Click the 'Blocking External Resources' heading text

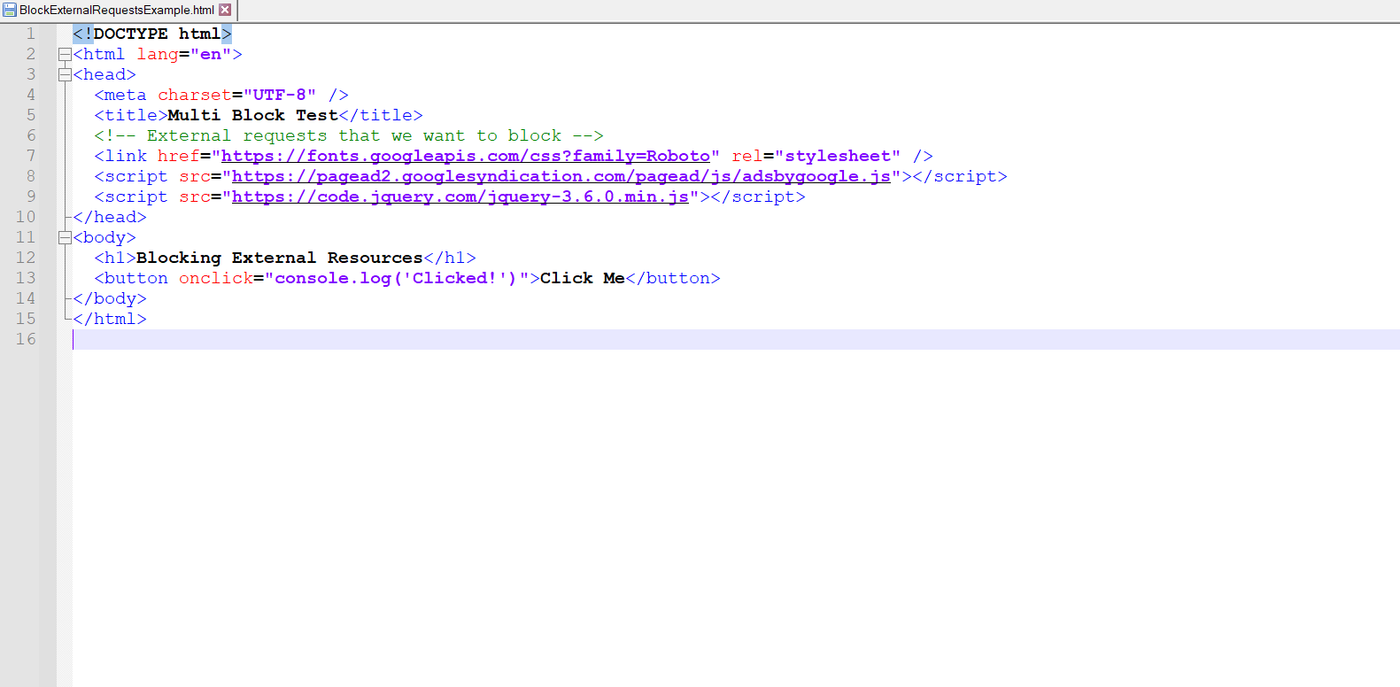[280, 258]
